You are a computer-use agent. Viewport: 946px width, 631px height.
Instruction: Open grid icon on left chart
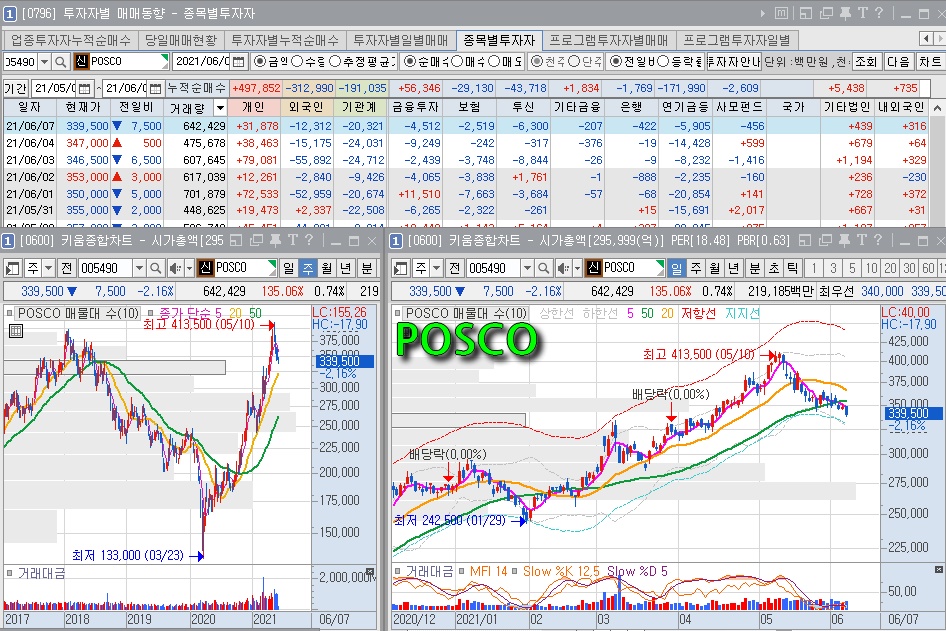(x=16, y=331)
